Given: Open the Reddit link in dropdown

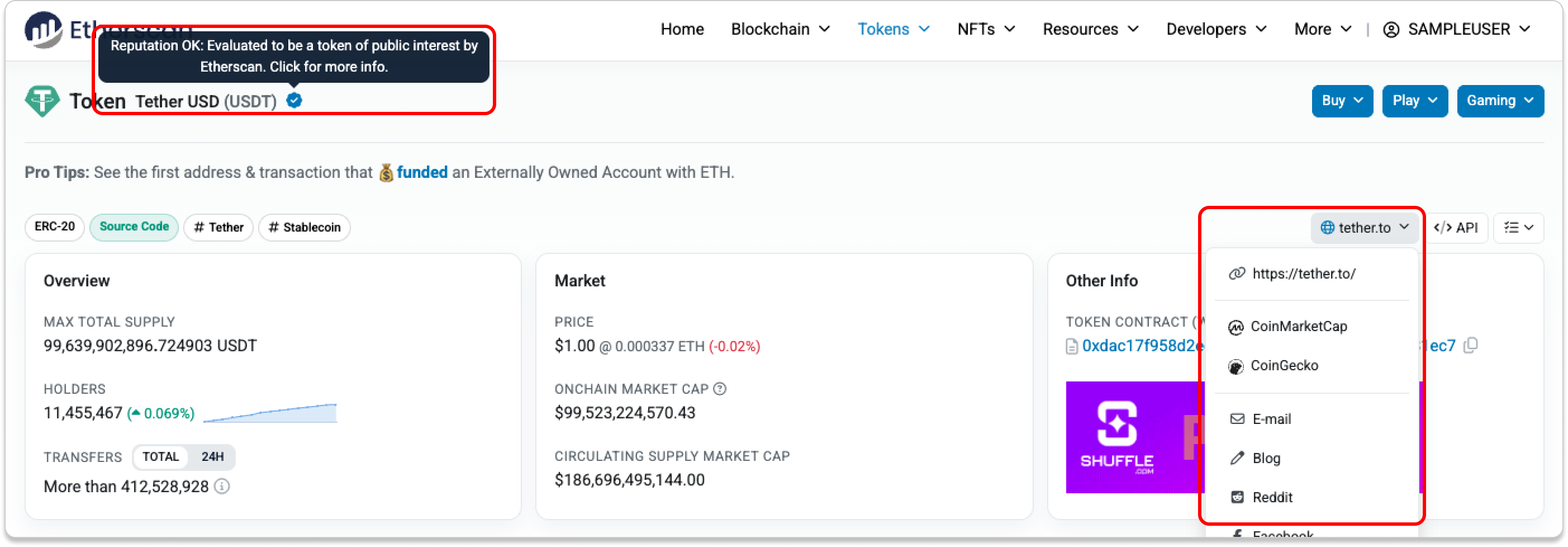Looking at the screenshot, I should (1272, 497).
